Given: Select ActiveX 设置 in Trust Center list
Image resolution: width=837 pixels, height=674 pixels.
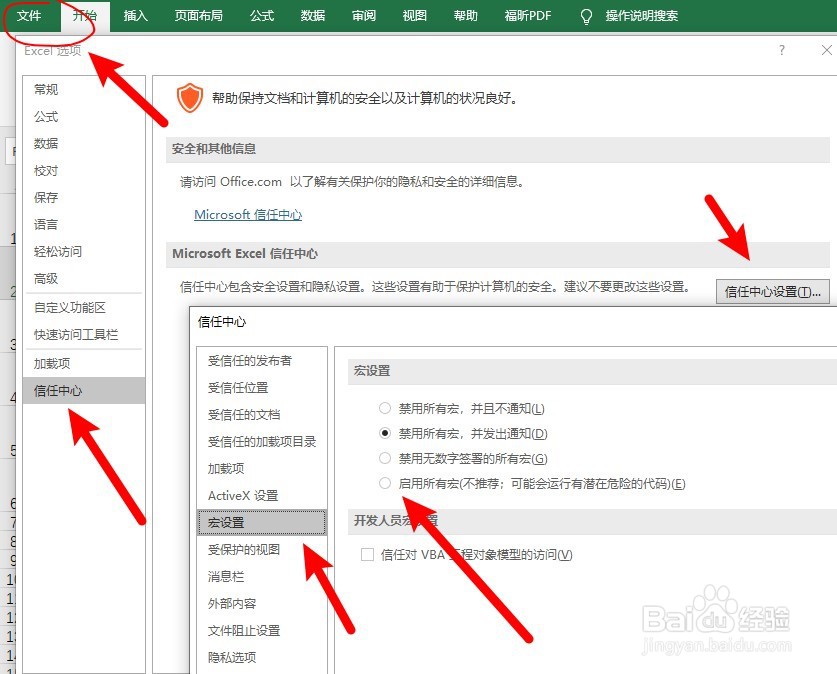Looking at the screenshot, I should point(262,496).
